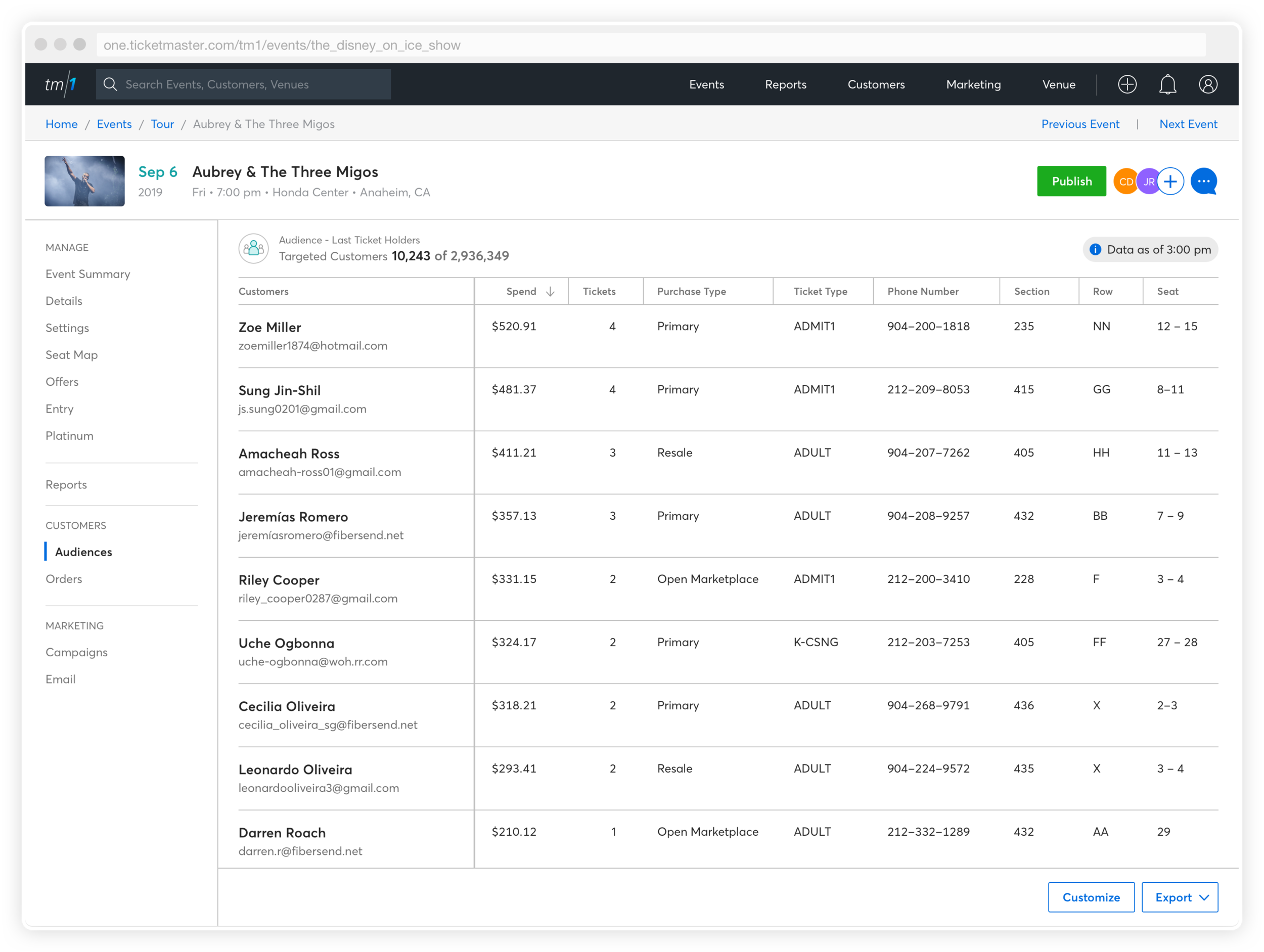The height and width of the screenshot is (952, 1264).
Task: Click the event thumbnail image
Action: tap(84, 181)
